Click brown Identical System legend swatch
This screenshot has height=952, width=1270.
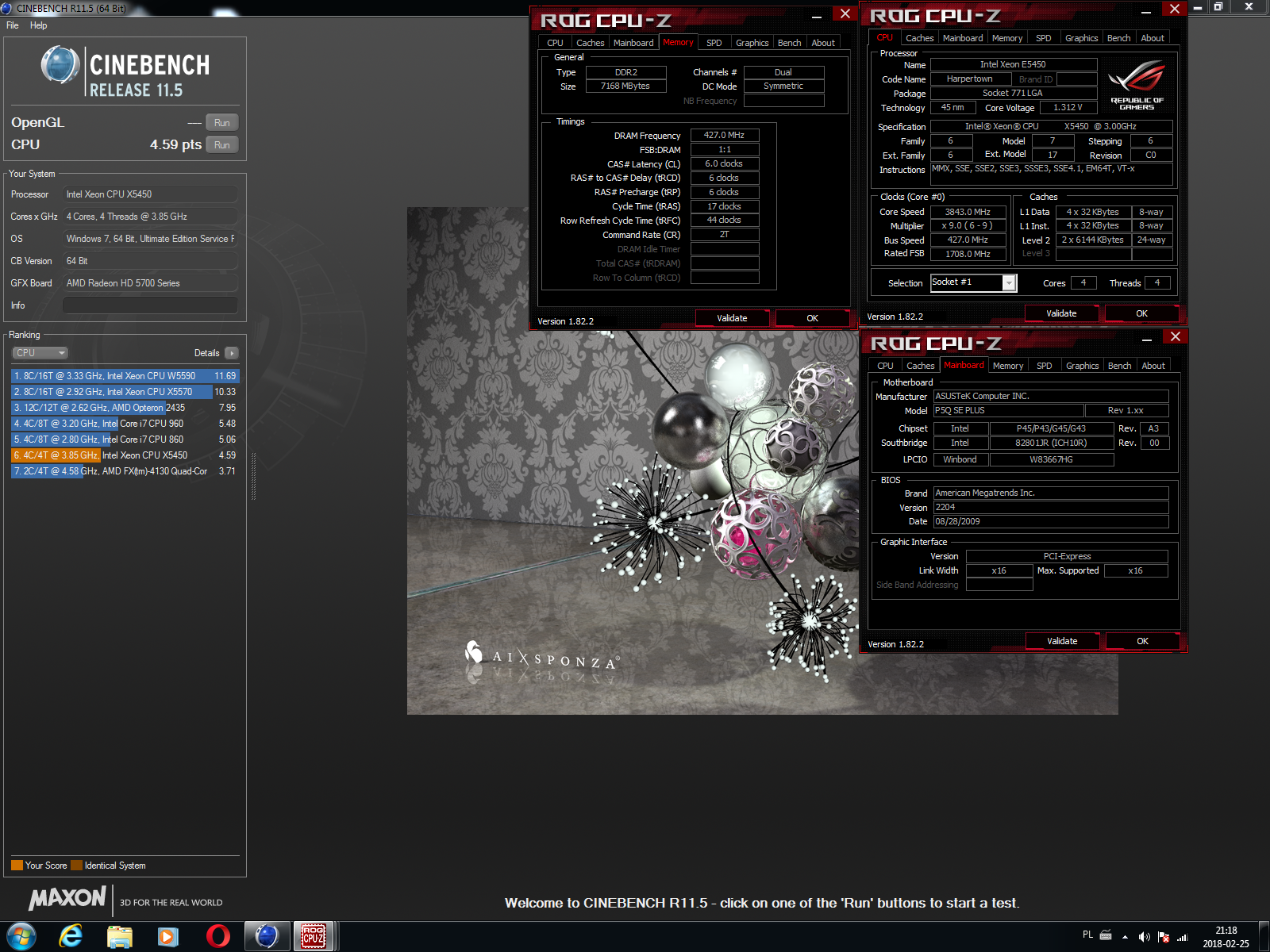pos(76,866)
